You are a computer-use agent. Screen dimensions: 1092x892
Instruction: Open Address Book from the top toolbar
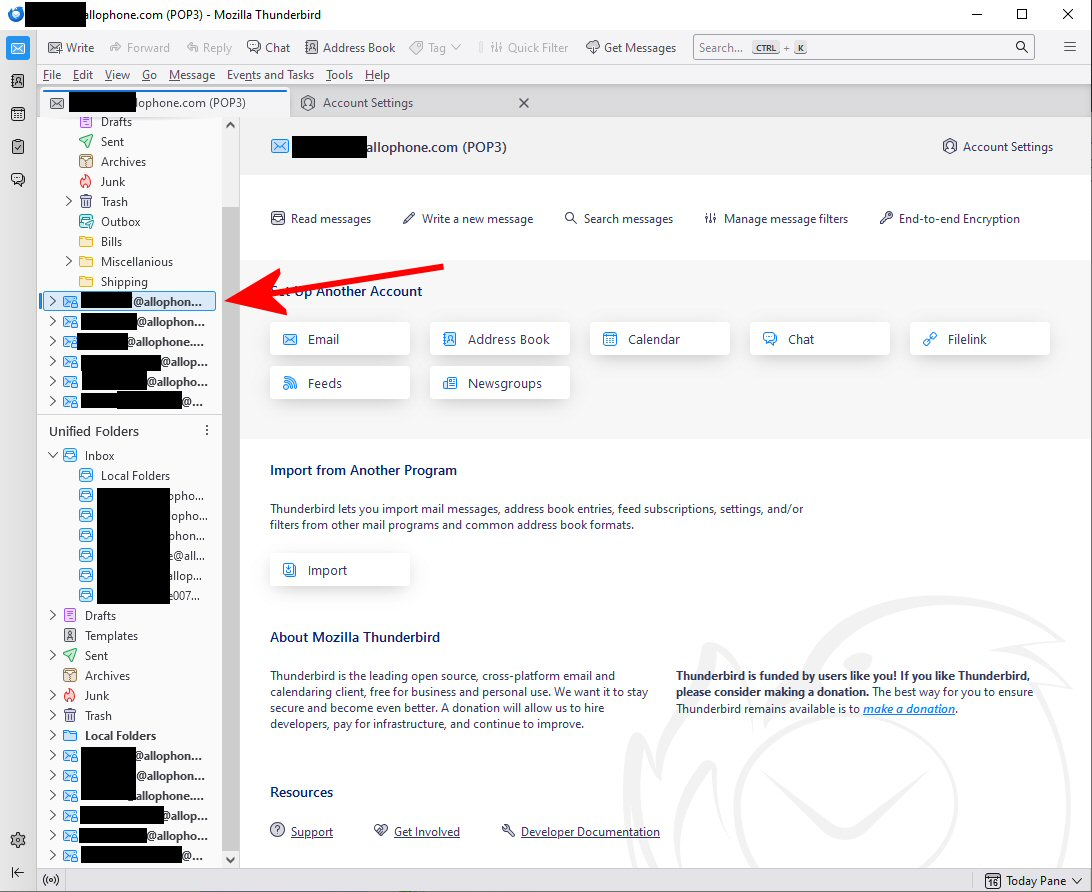[x=350, y=47]
